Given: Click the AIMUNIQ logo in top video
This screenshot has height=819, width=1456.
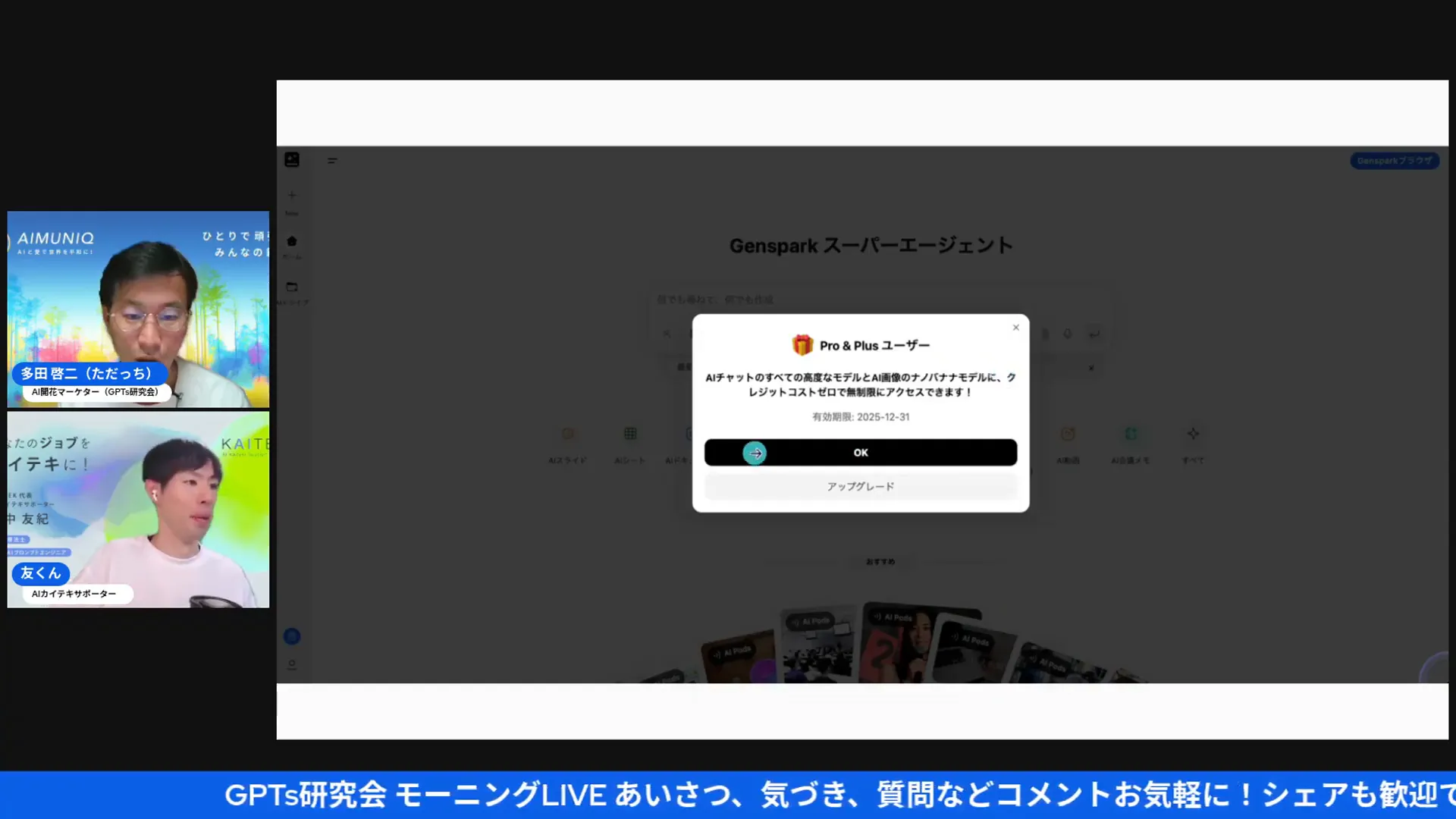Looking at the screenshot, I should [55, 239].
